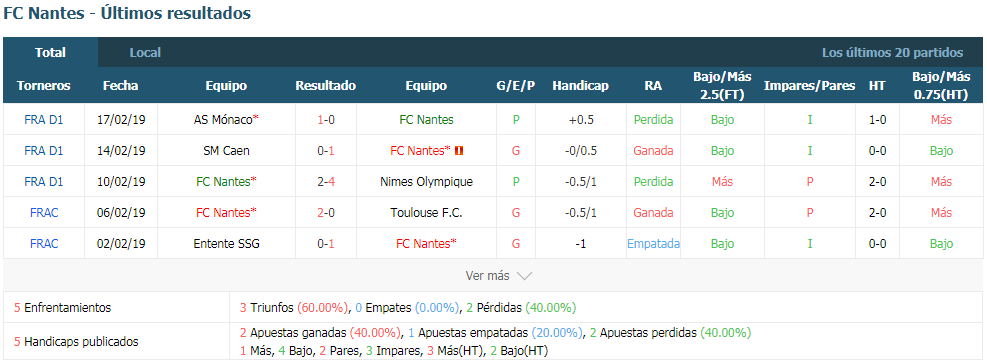Click the Resultado column header
Screen dimensions: 987x361
(x=325, y=86)
